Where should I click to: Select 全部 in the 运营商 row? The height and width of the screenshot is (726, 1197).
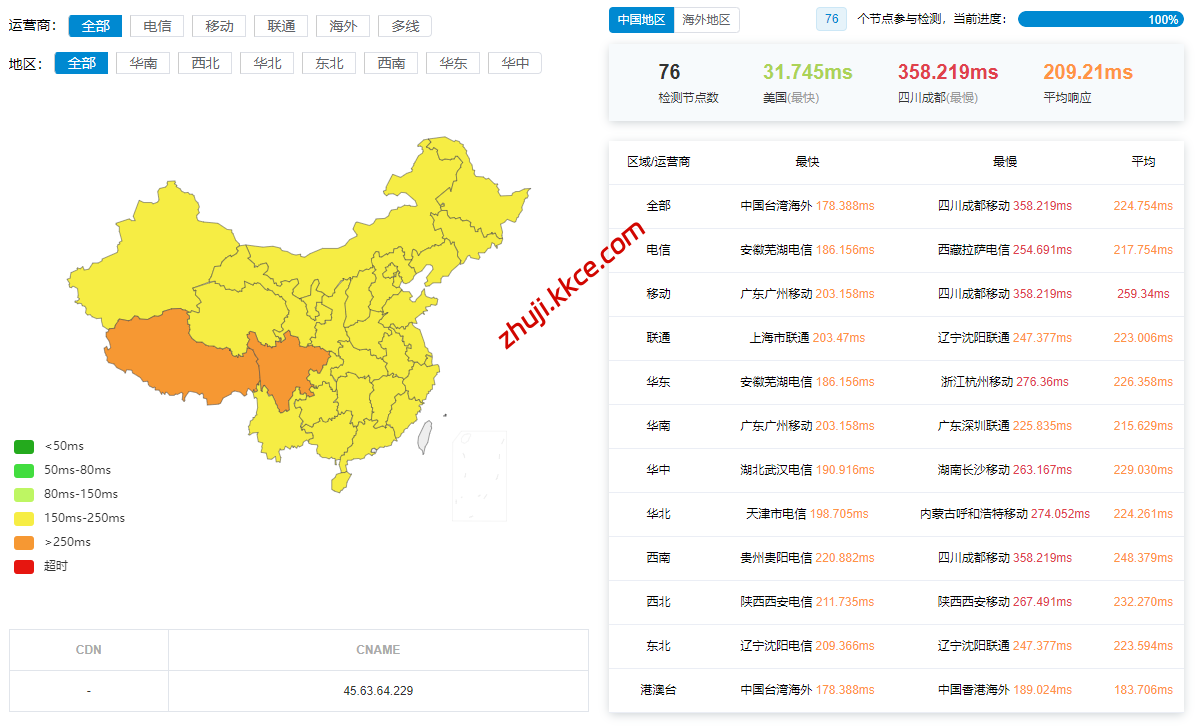pyautogui.click(x=95, y=27)
